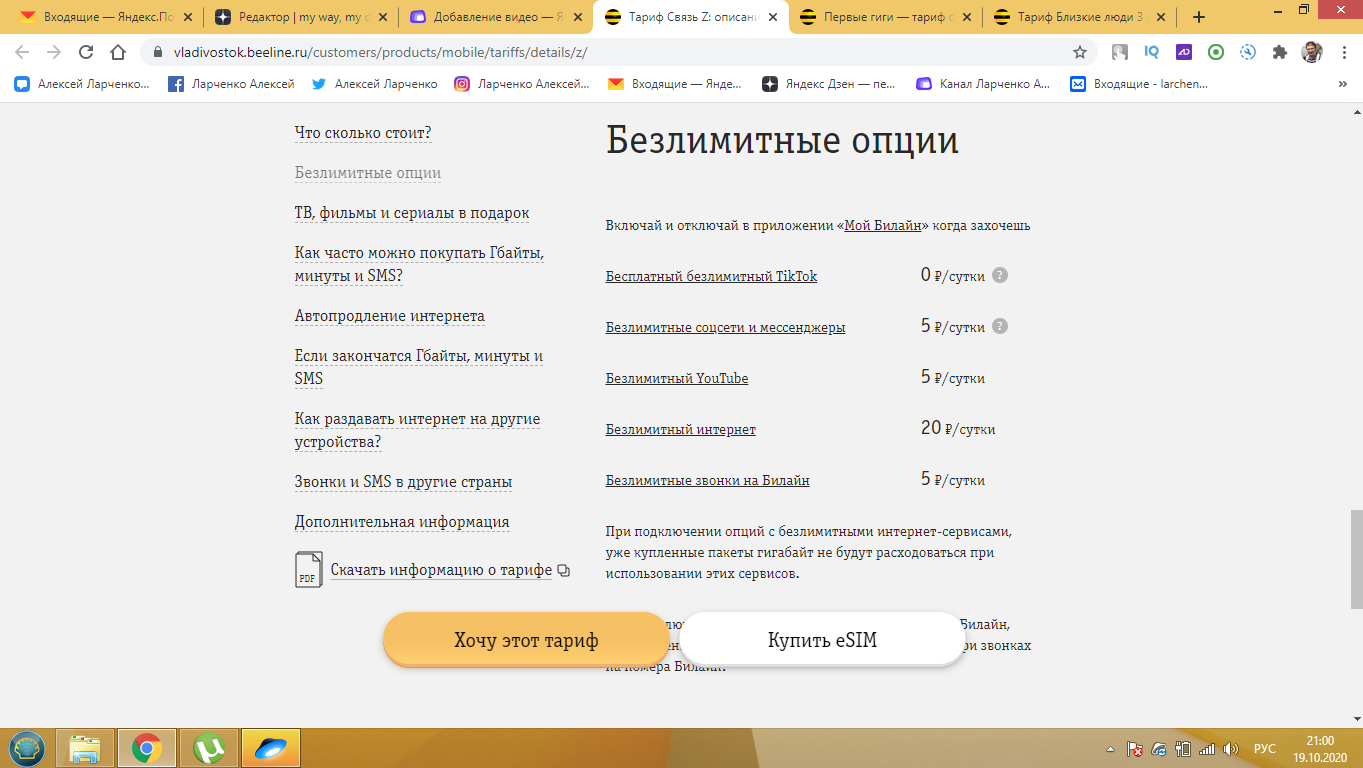
Task: Switch to the Тариф Близкие люди tab
Action: [x=1080, y=17]
